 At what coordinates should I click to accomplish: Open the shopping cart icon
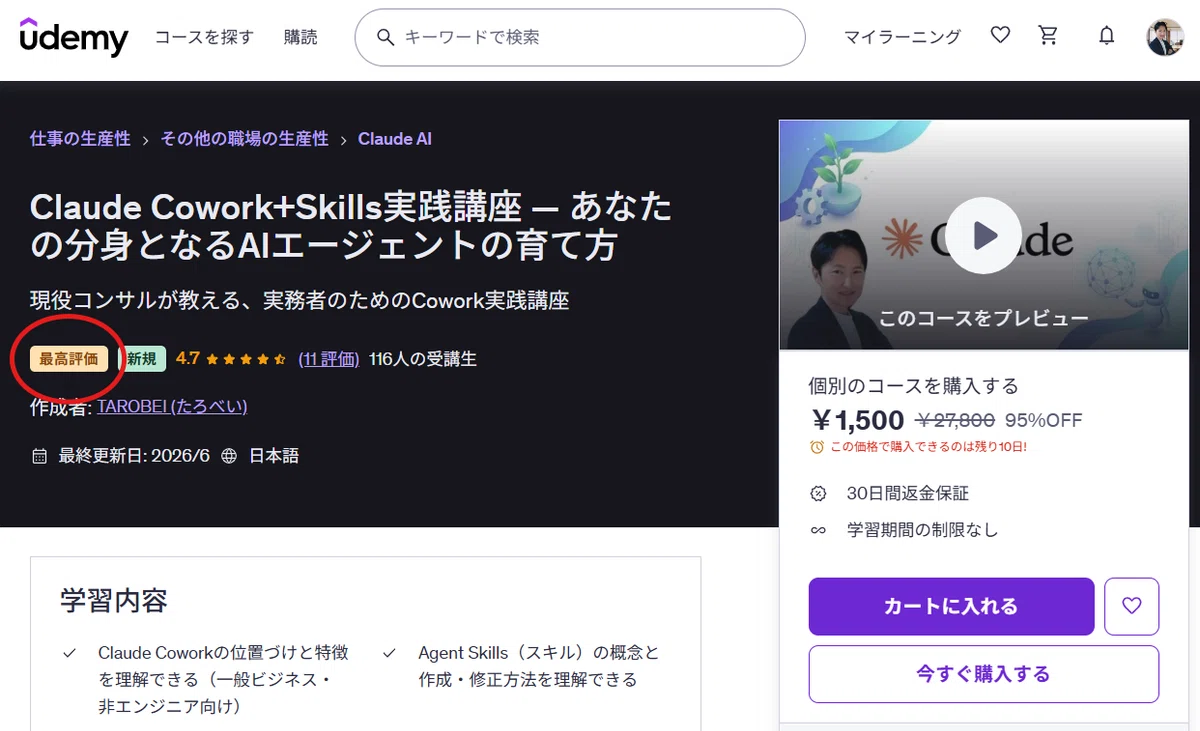pos(1048,36)
